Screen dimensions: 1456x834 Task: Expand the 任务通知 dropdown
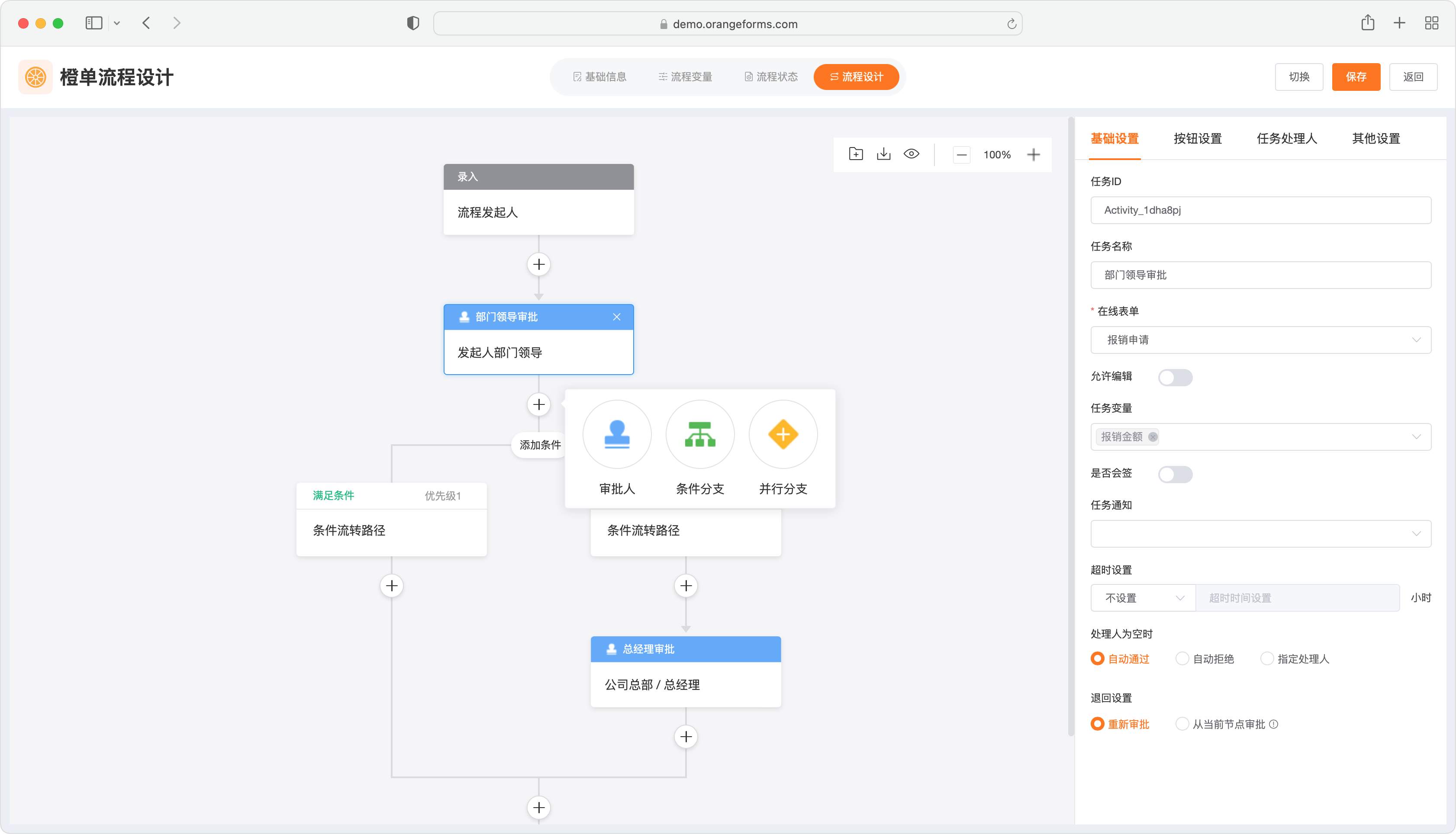(1260, 534)
